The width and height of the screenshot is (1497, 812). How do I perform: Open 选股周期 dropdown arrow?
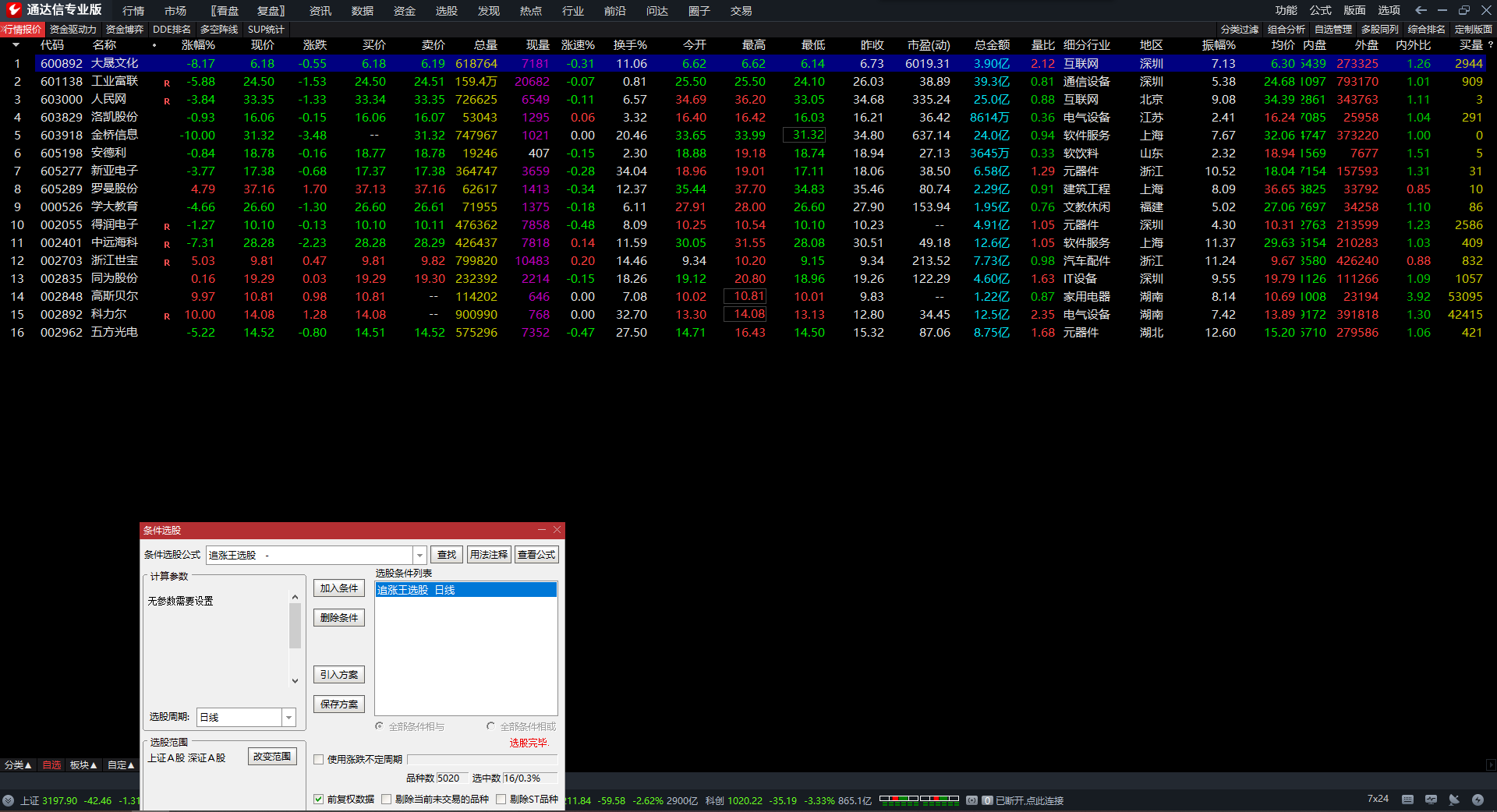point(288,717)
